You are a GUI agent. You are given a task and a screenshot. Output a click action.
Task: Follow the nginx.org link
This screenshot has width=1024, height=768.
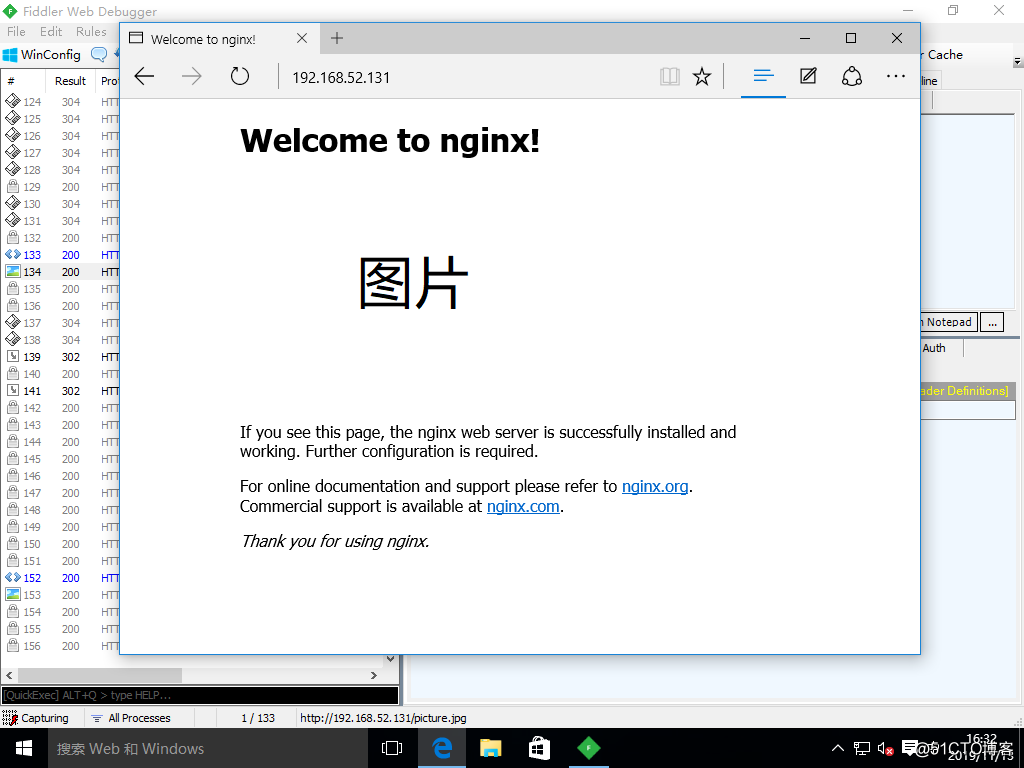pos(655,487)
